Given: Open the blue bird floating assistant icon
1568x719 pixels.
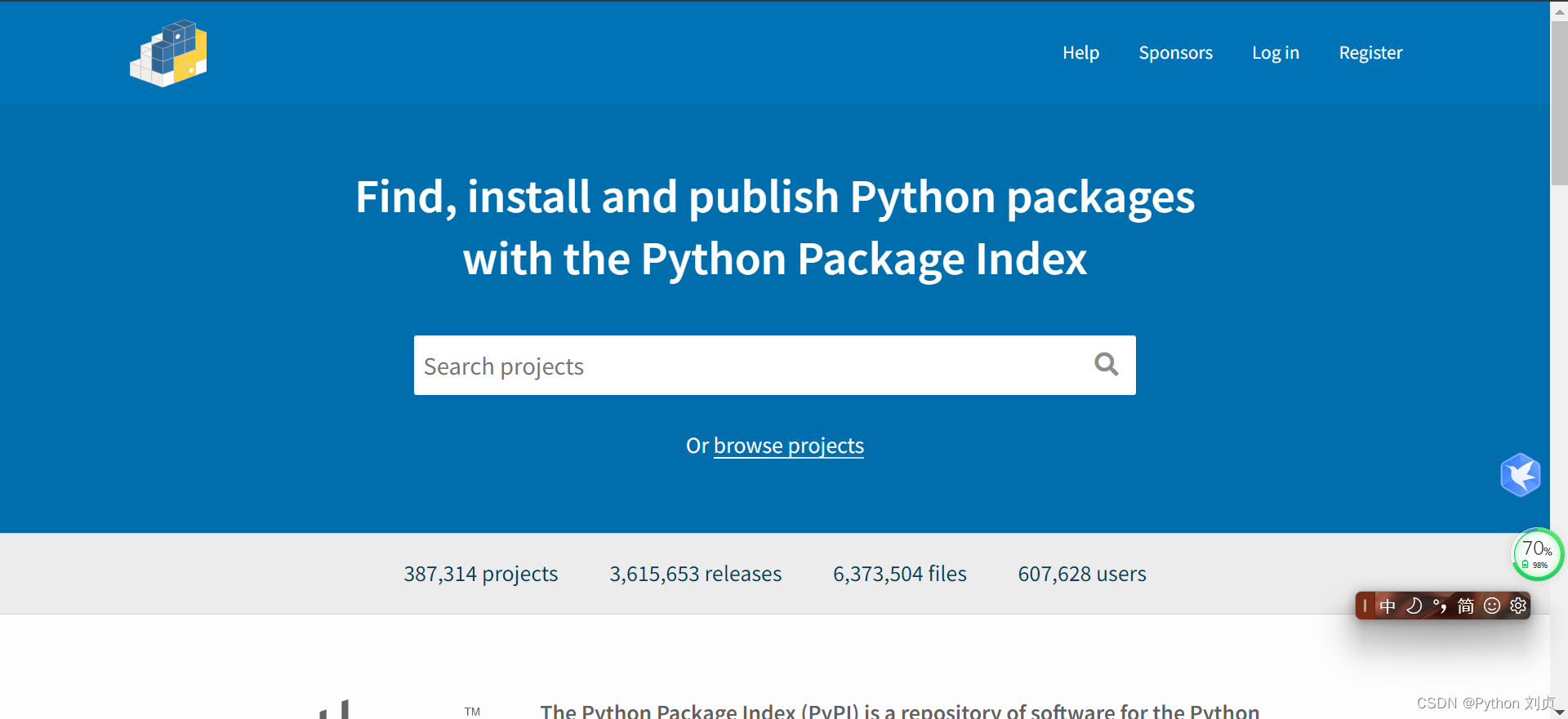Looking at the screenshot, I should click(1520, 474).
